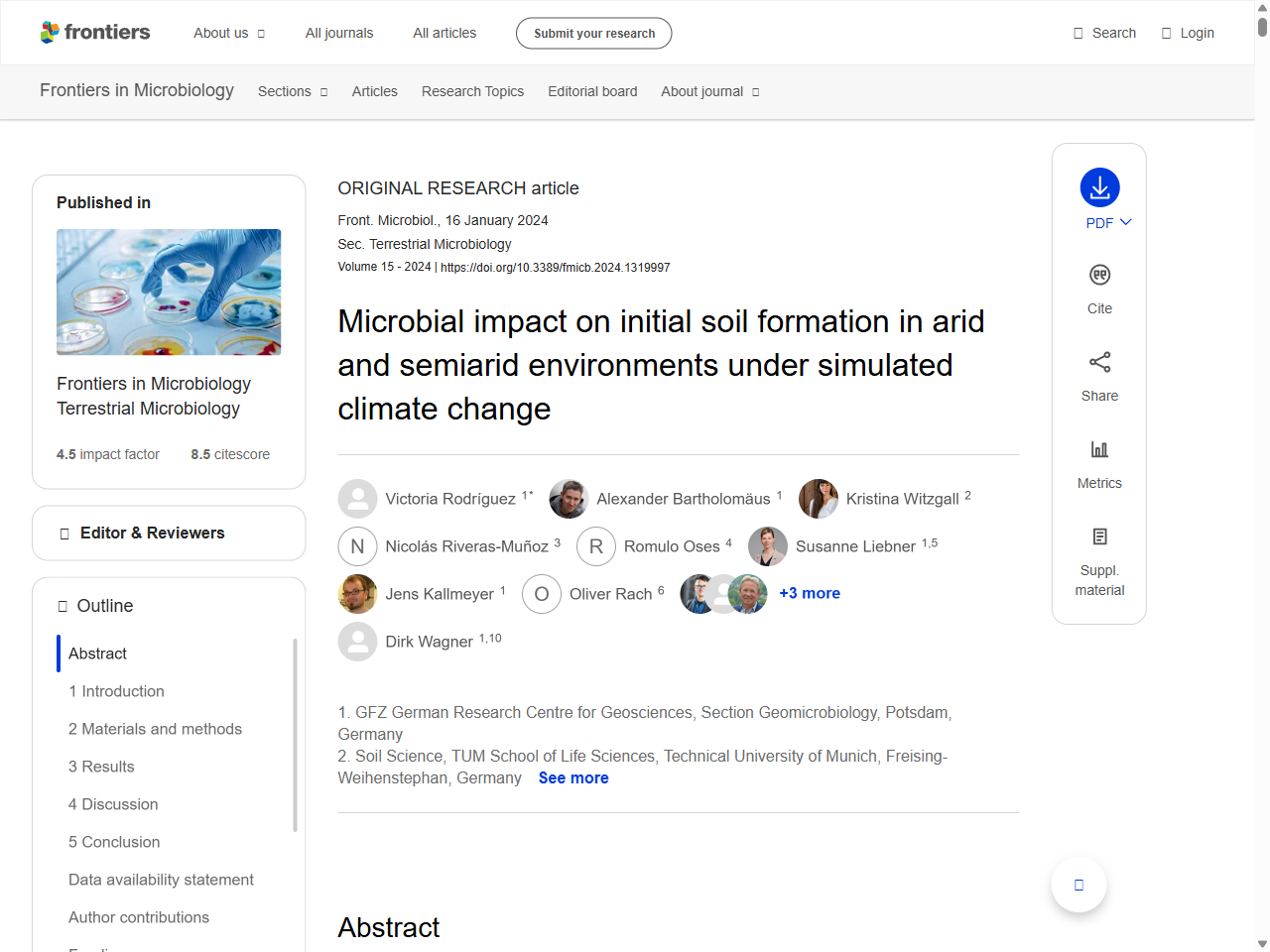Open the Metrics bar chart icon
The image size is (1270, 952).
[1099, 449]
